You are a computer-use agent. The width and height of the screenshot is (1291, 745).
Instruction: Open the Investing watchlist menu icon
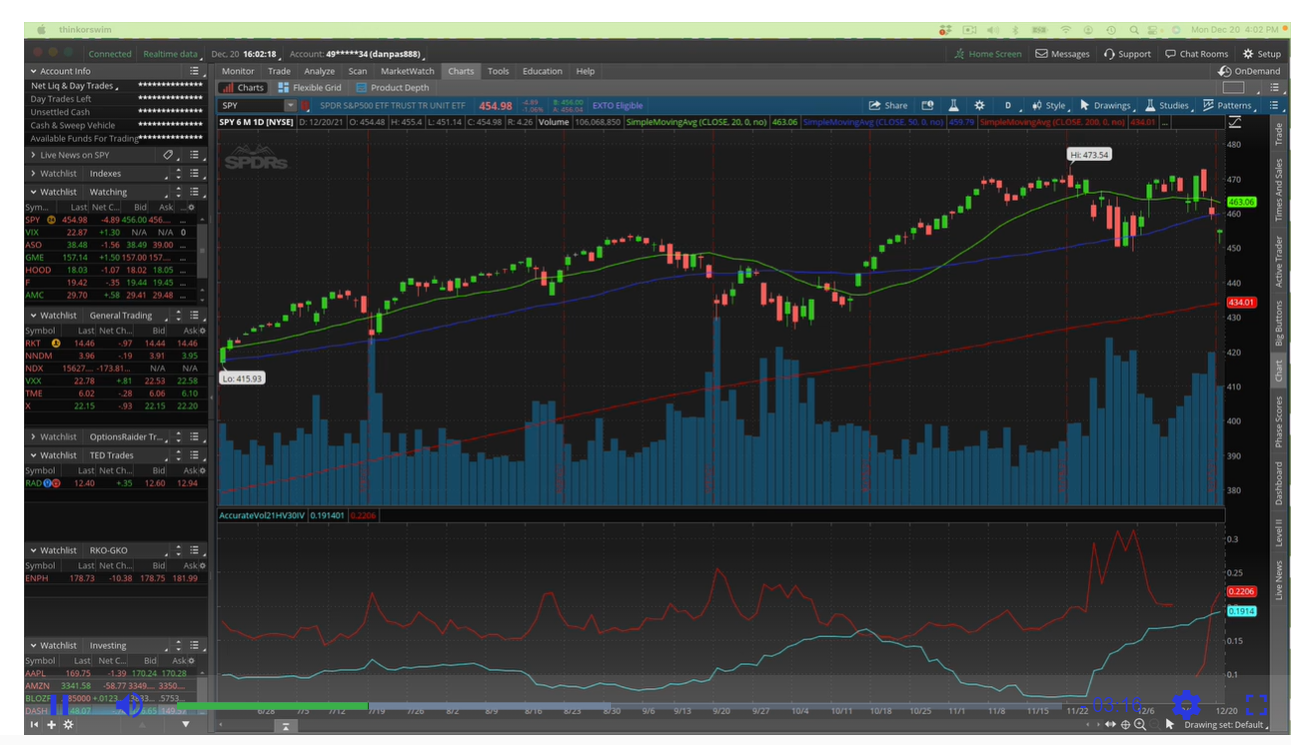[x=195, y=645]
